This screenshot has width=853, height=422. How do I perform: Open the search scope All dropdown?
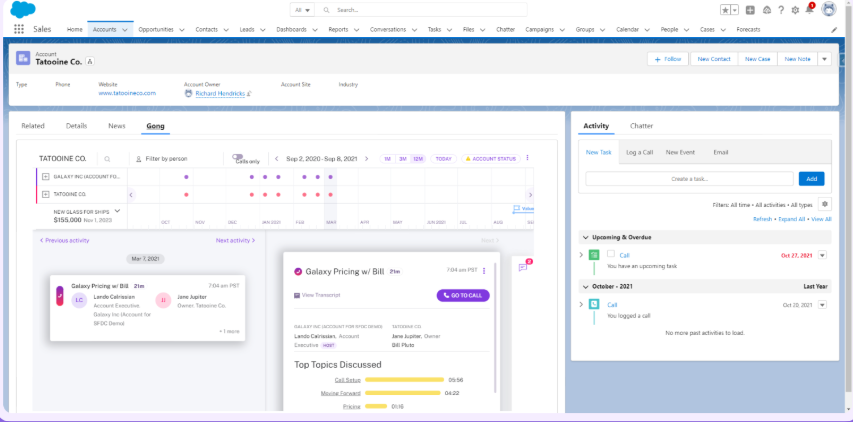pyautogui.click(x=303, y=10)
